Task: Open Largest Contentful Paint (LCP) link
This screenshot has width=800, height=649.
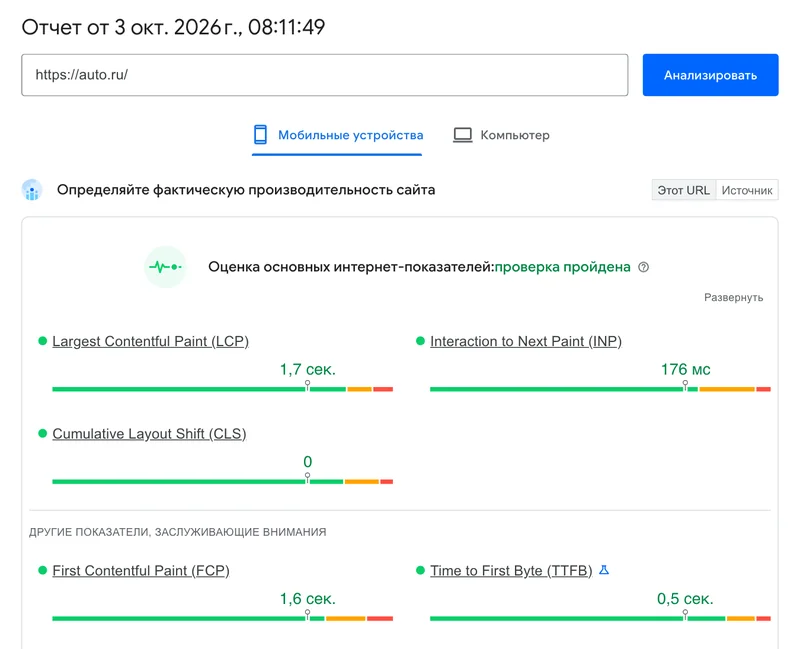Action: tap(151, 341)
